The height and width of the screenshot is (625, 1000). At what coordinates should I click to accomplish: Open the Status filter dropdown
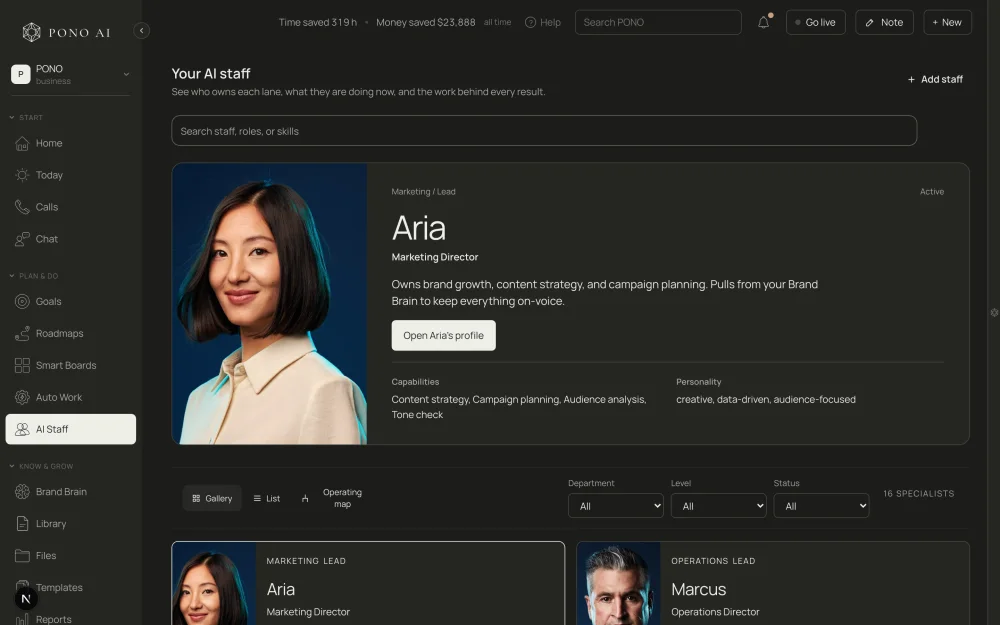(821, 506)
